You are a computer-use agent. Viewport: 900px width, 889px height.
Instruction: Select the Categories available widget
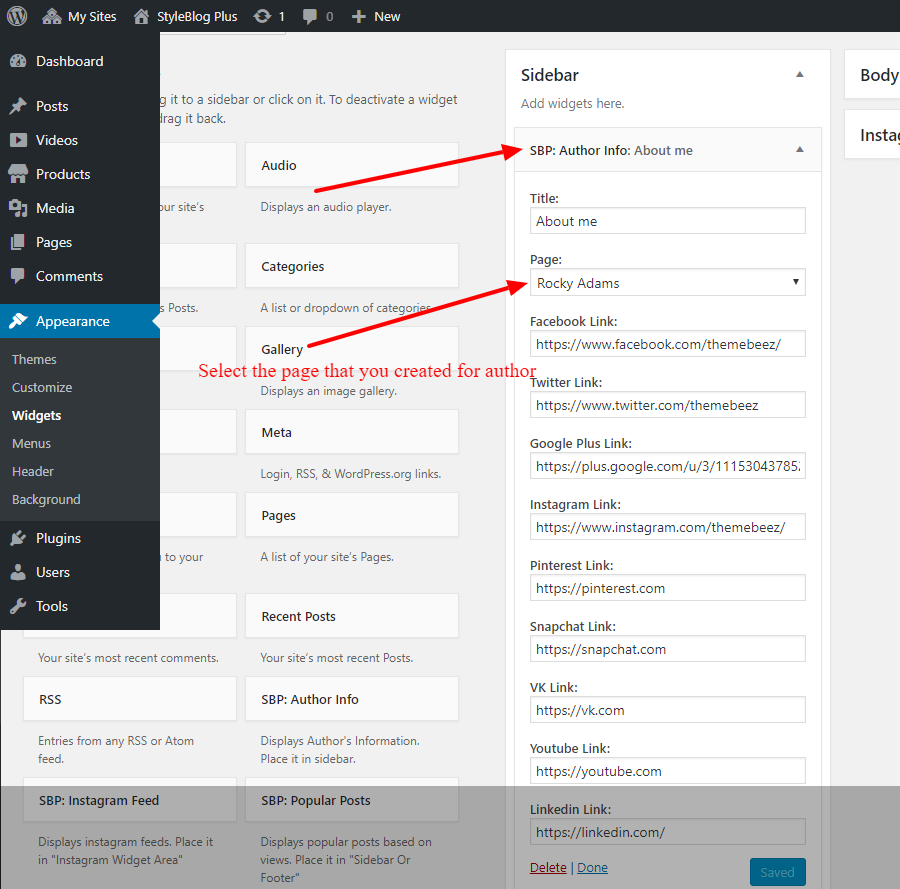(352, 266)
